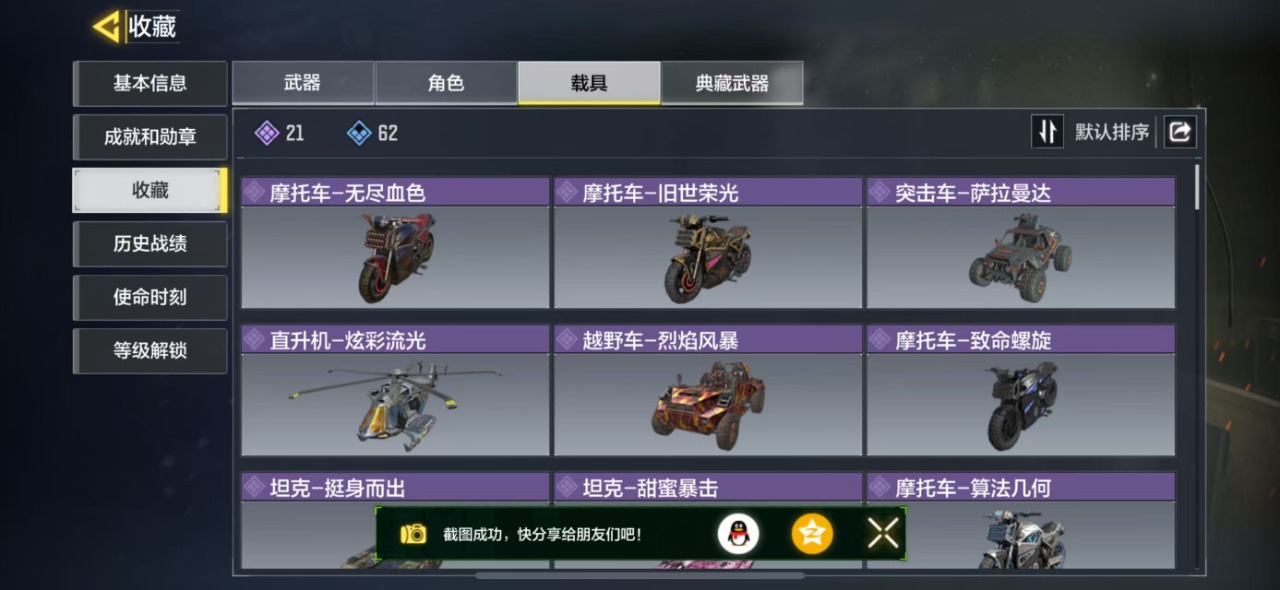This screenshot has width=1280, height=590.
Task: Select the 直升机-炫彩流光 helicopter thumbnail
Action: click(395, 404)
